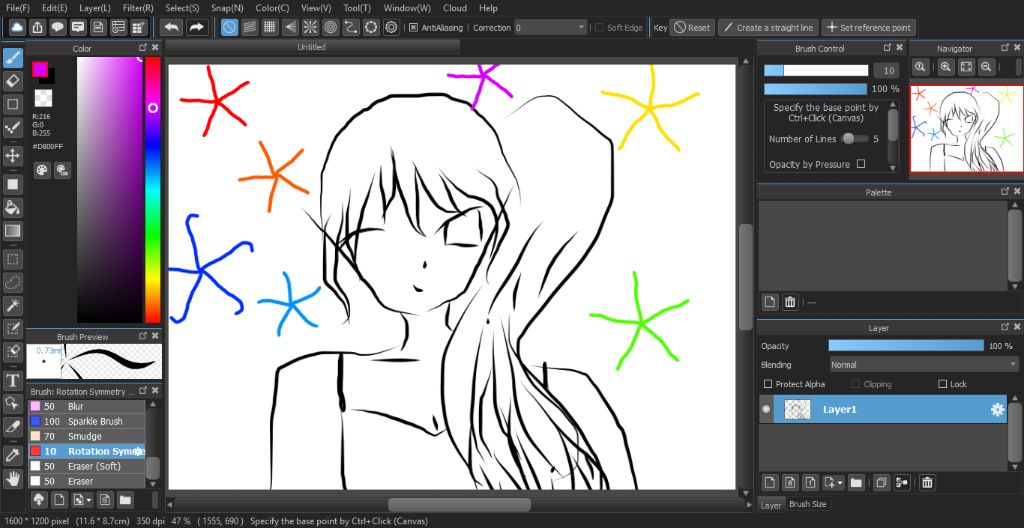Select the Bucket fill tool
1024x528 pixels.
[x=12, y=208]
